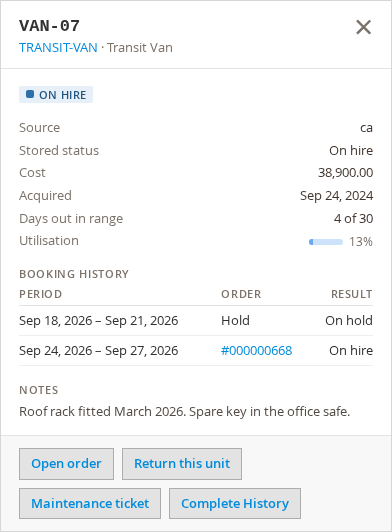Screen dimensions: 392x532
Task: Close the VAN-07 detail panel
Action: (x=363, y=27)
